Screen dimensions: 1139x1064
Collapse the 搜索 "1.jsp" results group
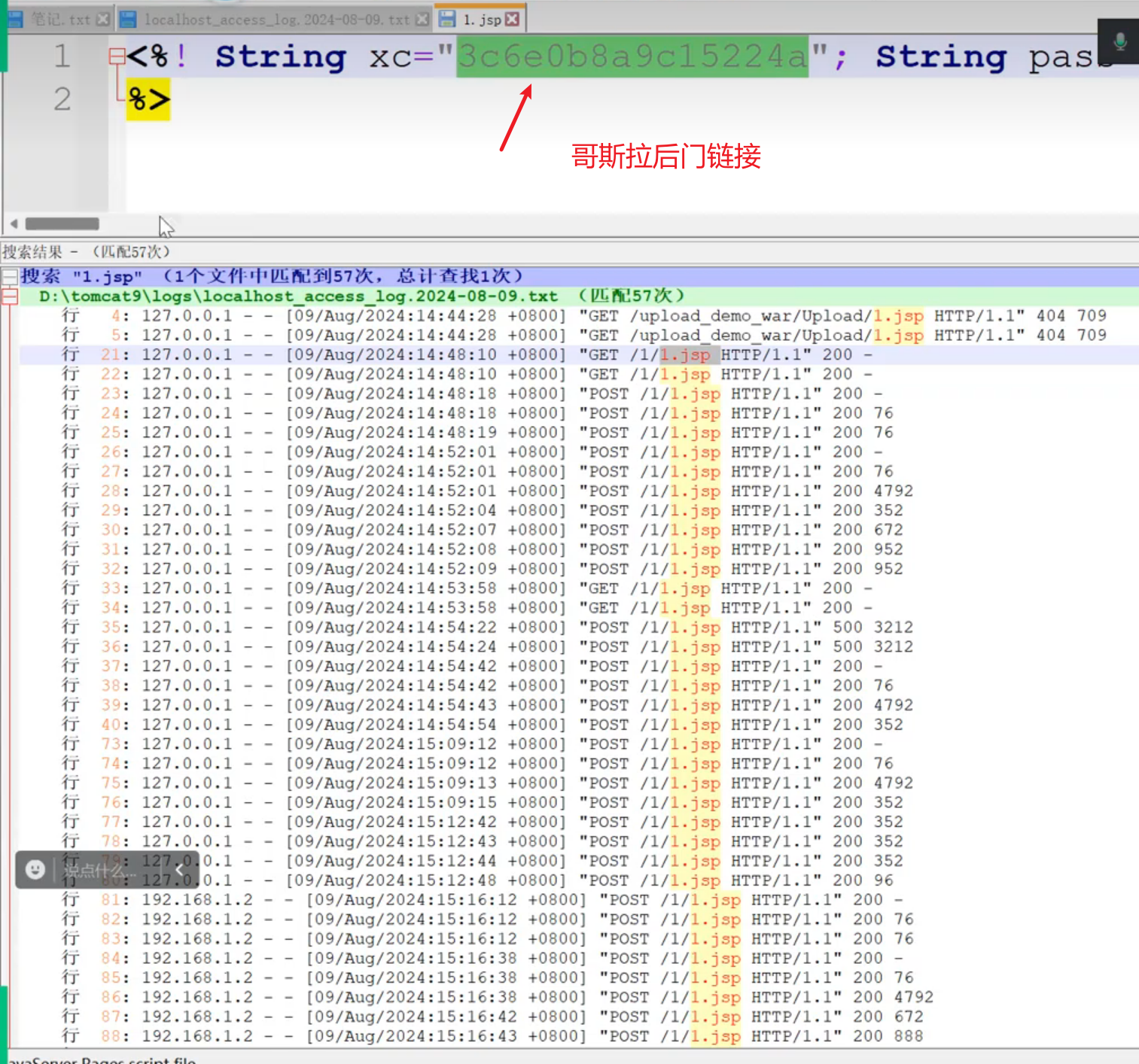tap(10, 277)
